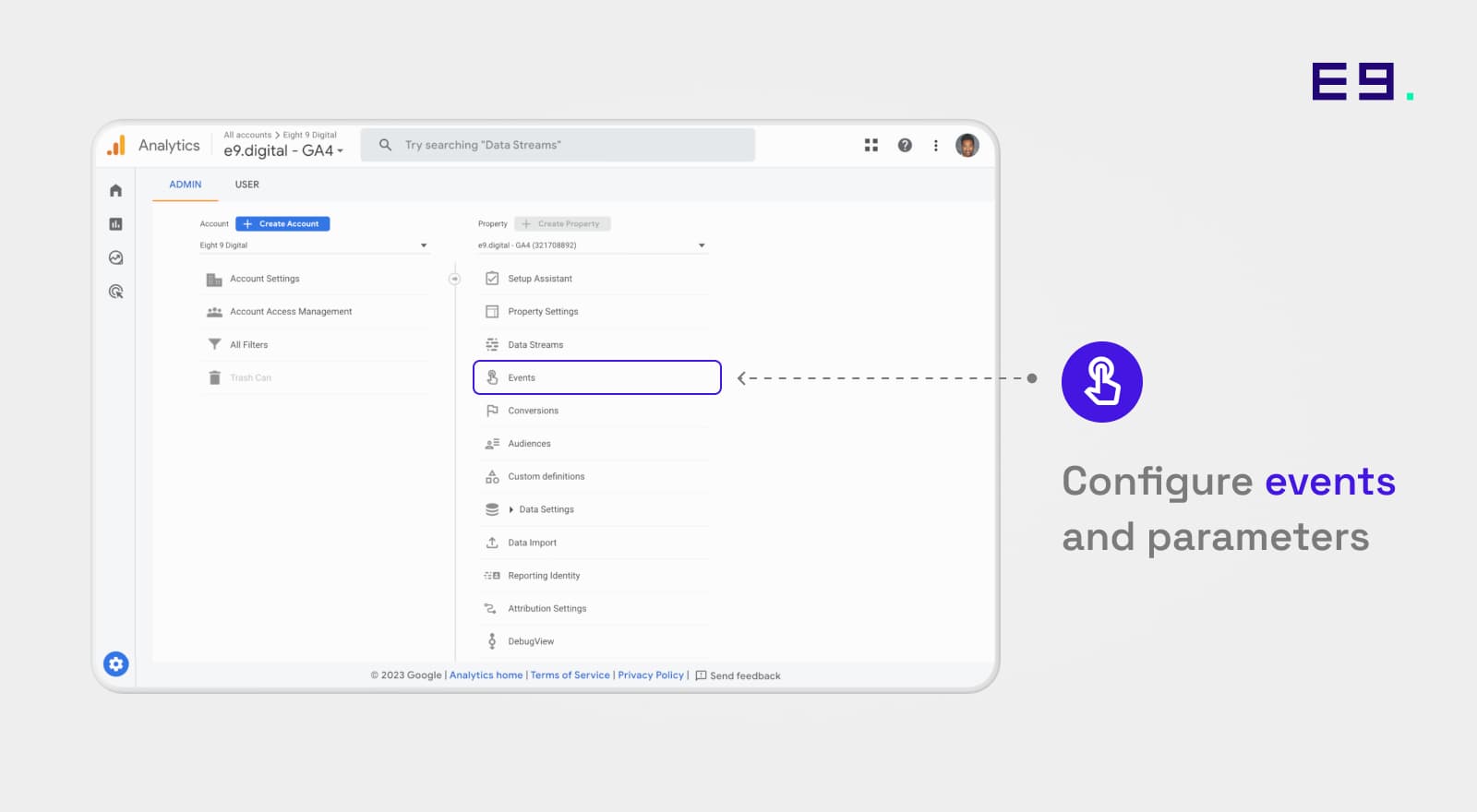This screenshot has width=1477, height=812.
Task: Click the Account Access Management people icon
Action: [214, 312]
